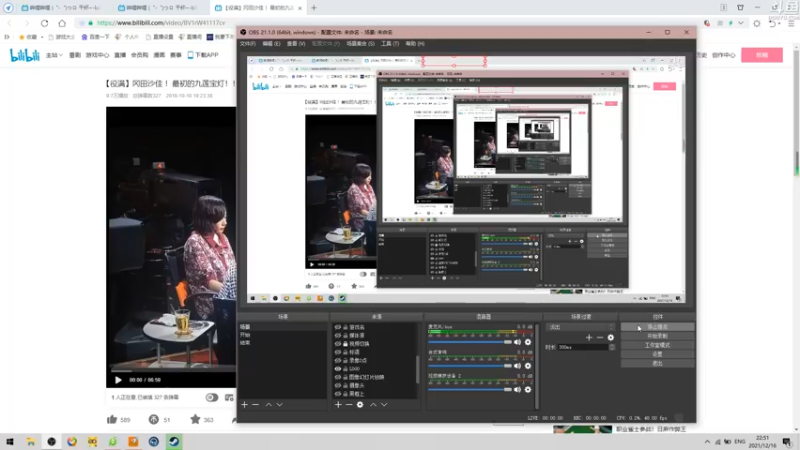Move the scene up in the scenes list
Viewport: 800px width, 450px height.
[x=268, y=405]
